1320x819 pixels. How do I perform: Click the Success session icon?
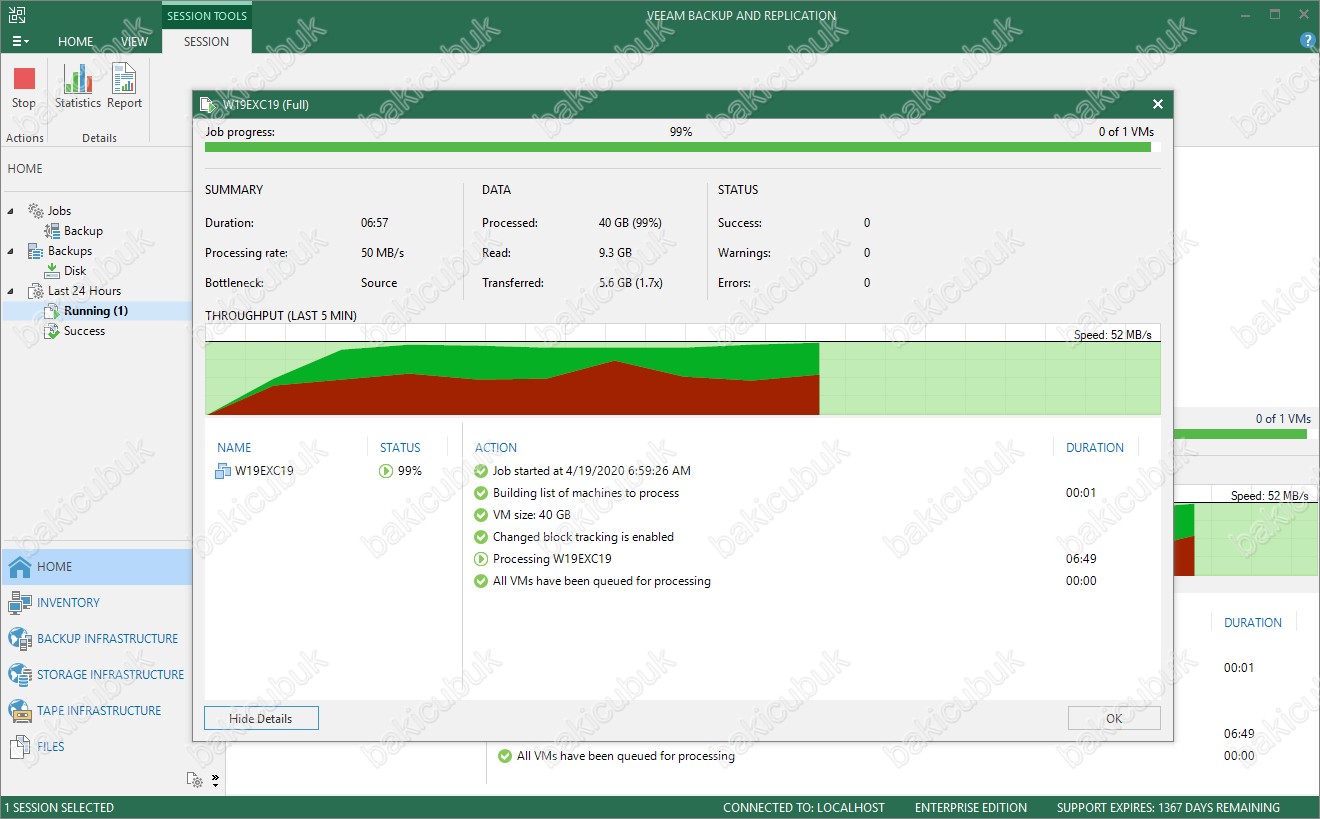(x=52, y=331)
